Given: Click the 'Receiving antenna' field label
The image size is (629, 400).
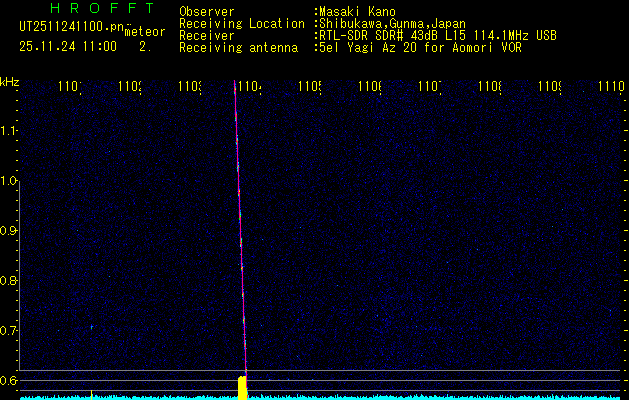Looking at the screenshot, I should point(239,48).
